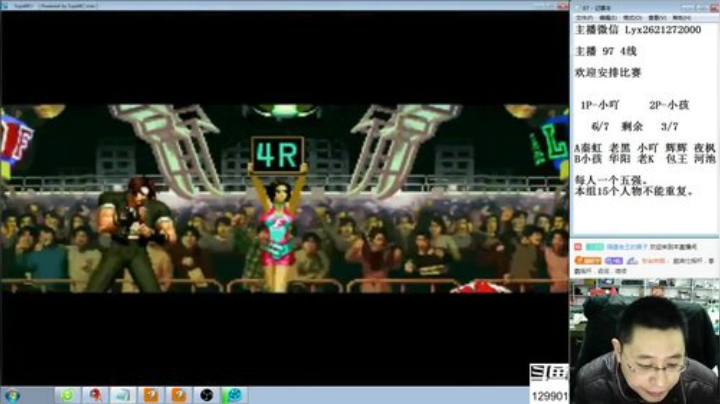Open the black OBS taskbar icon
720x404 pixels.
point(207,395)
